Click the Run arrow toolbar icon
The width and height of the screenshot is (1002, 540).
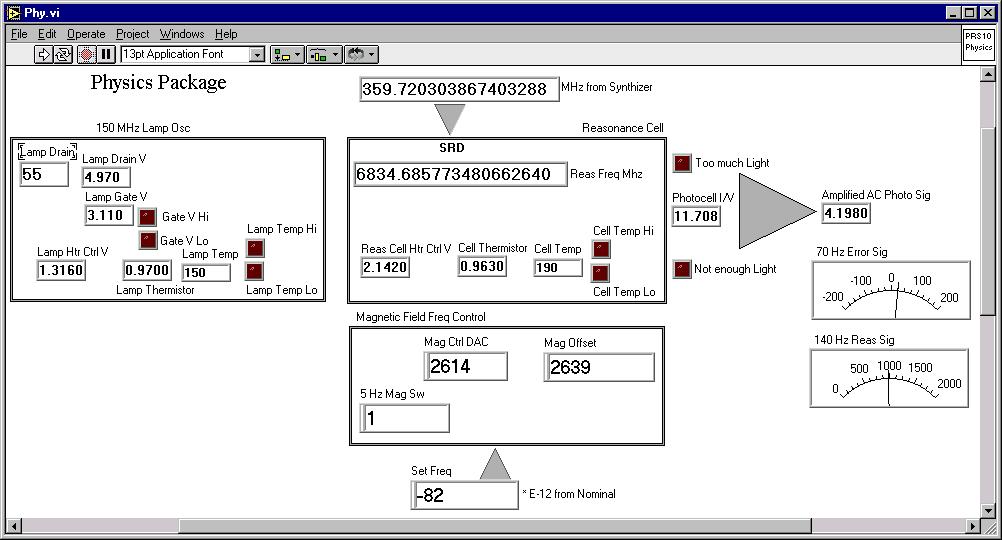tap(43, 54)
